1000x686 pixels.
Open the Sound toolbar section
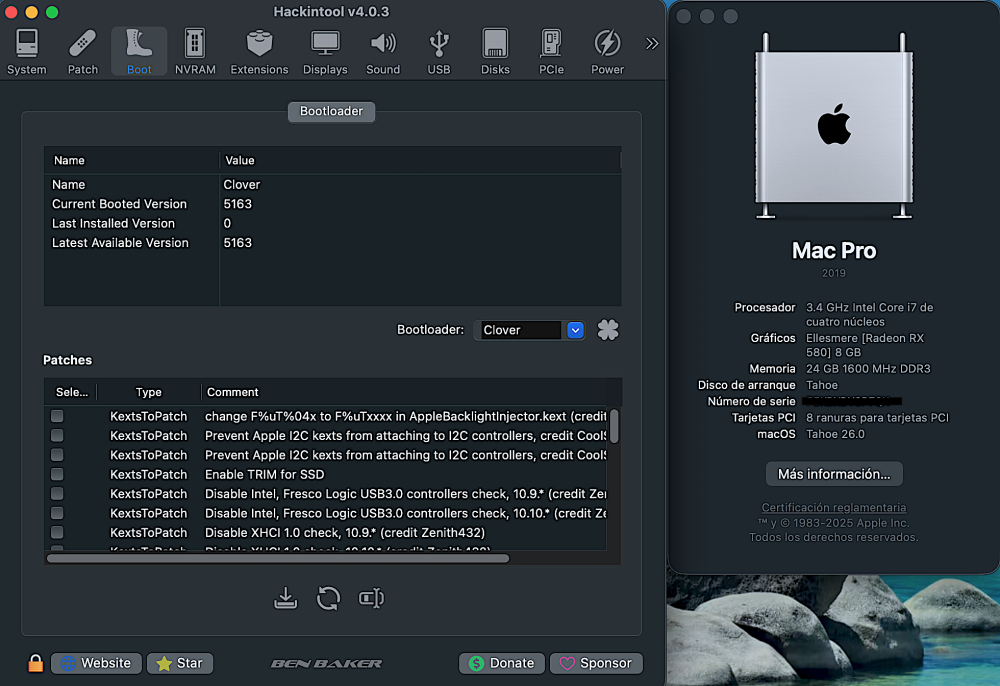click(383, 52)
